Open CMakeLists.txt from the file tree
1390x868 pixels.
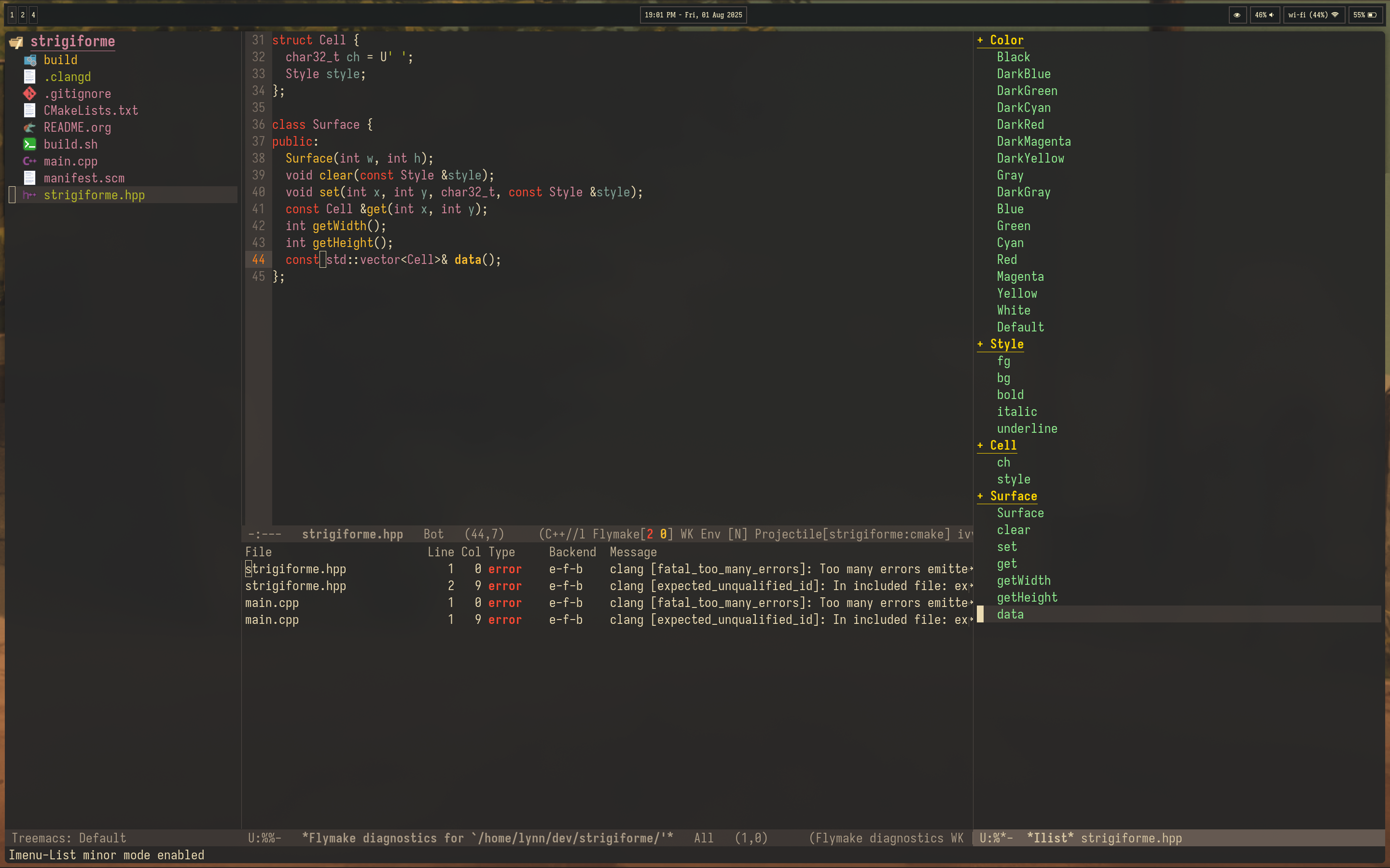(91, 110)
